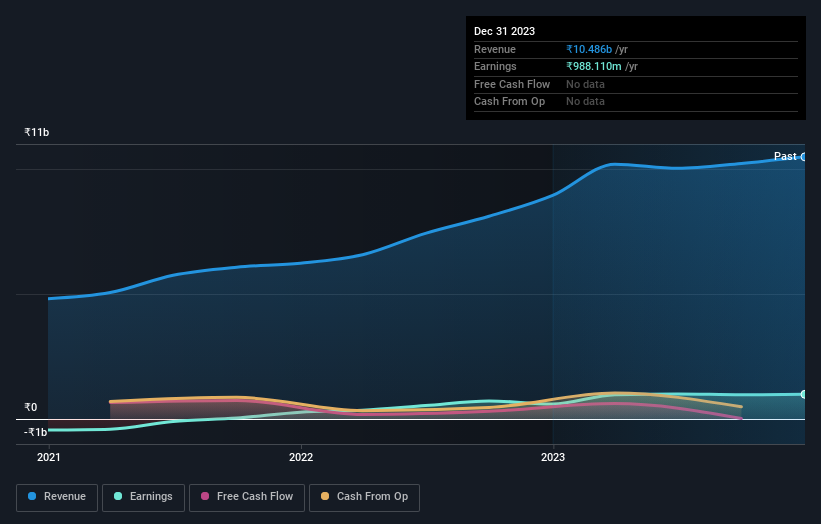Image resolution: width=821 pixels, height=524 pixels.
Task: Click the 2022 x-axis label
Action: [301, 457]
